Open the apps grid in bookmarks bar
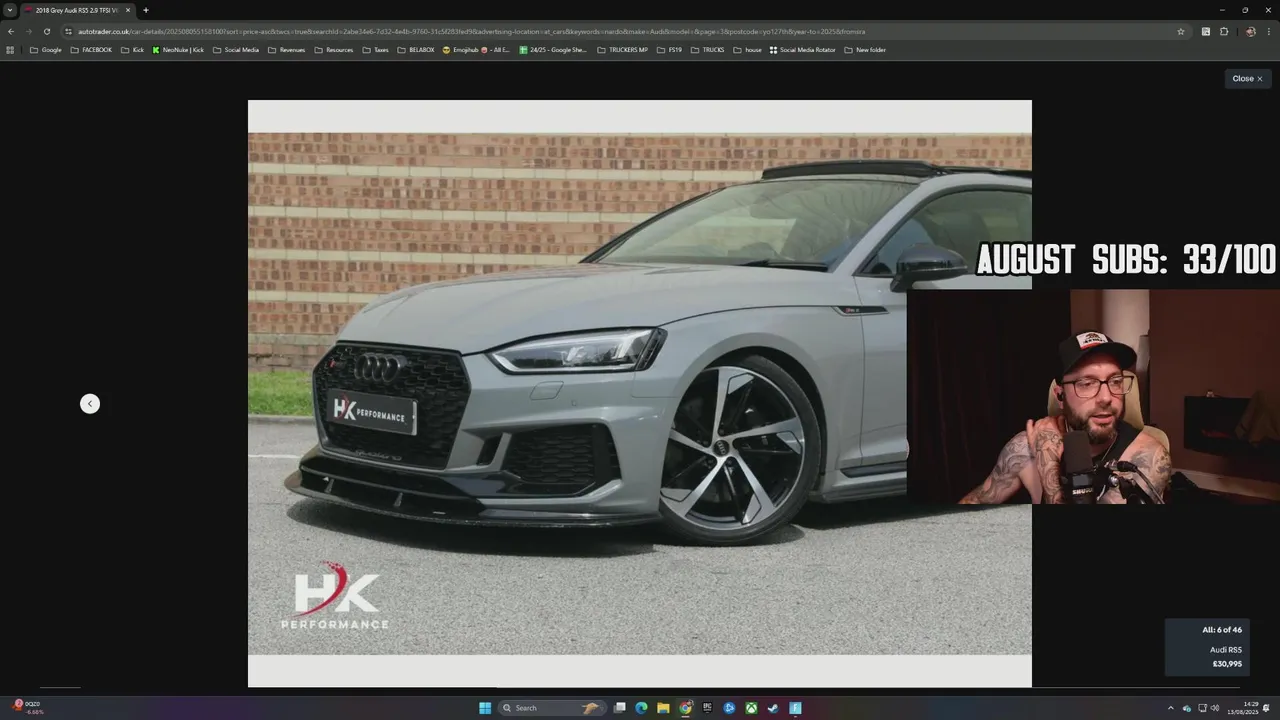This screenshot has width=1280, height=720. point(10,50)
